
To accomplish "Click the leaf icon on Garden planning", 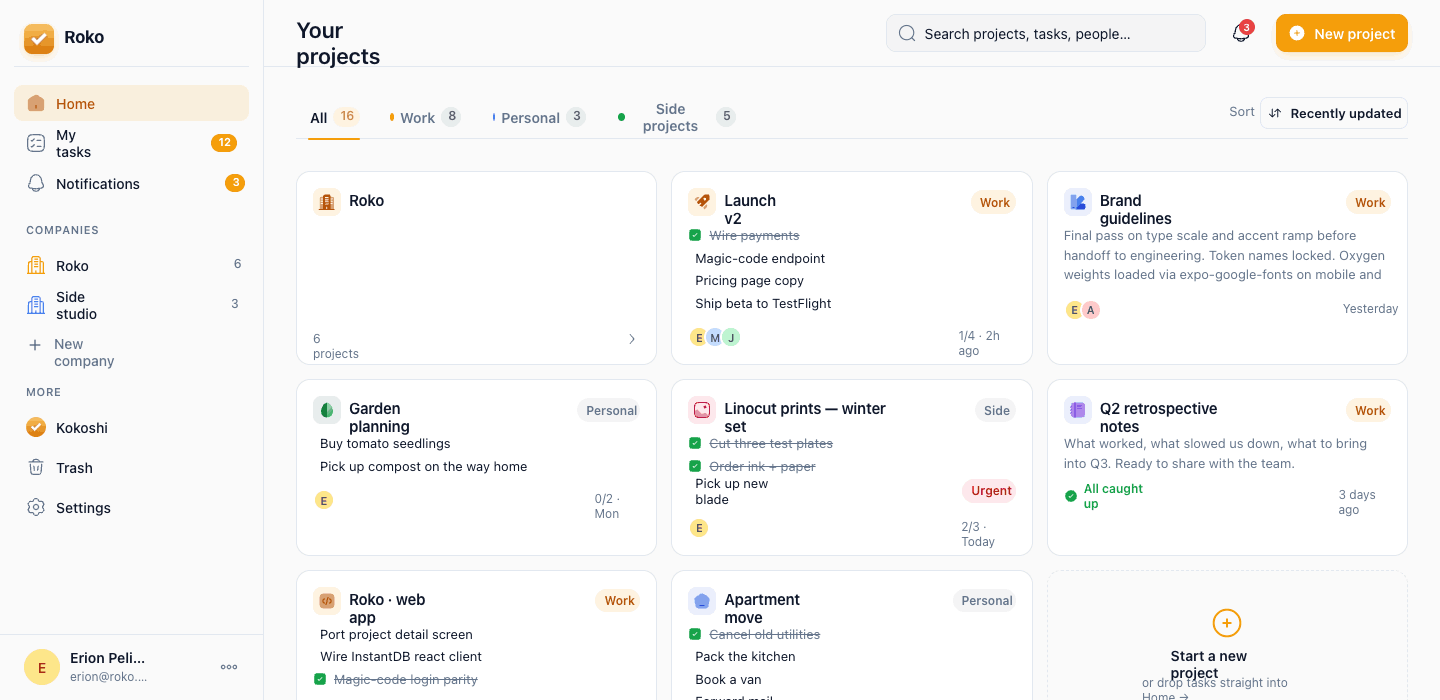I will pyautogui.click(x=327, y=410).
